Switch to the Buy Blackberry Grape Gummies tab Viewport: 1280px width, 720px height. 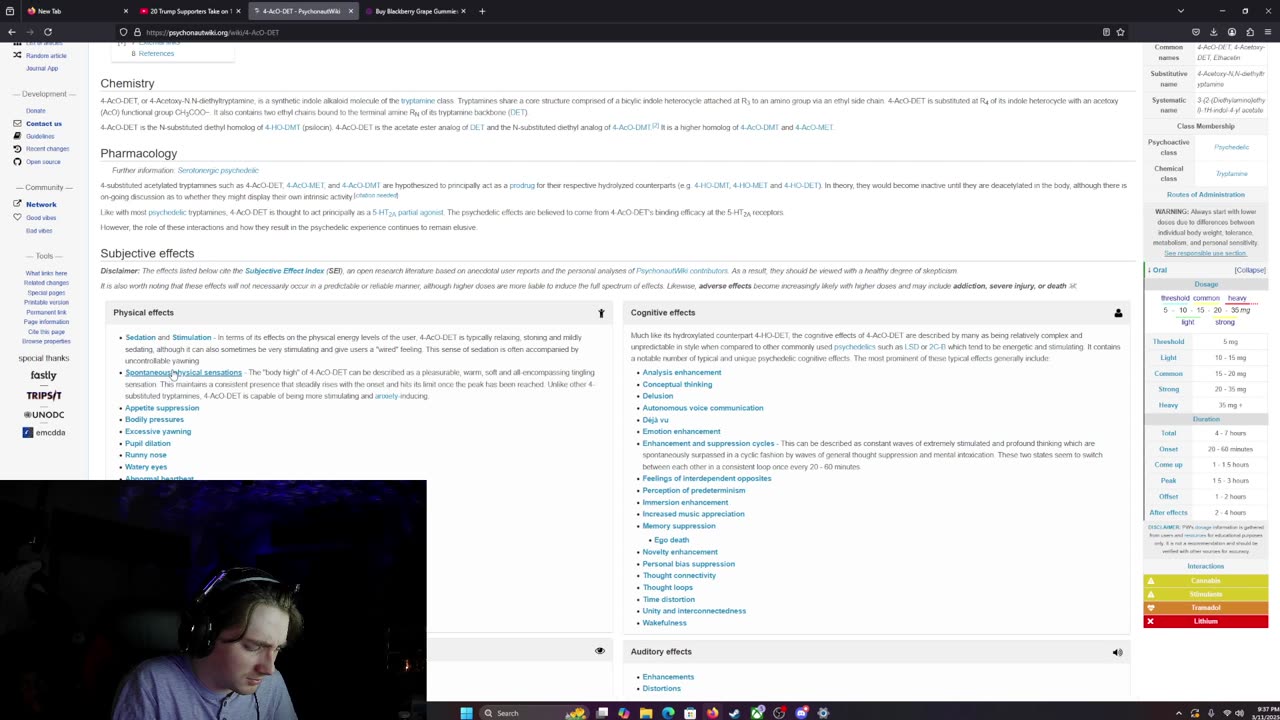(x=415, y=11)
